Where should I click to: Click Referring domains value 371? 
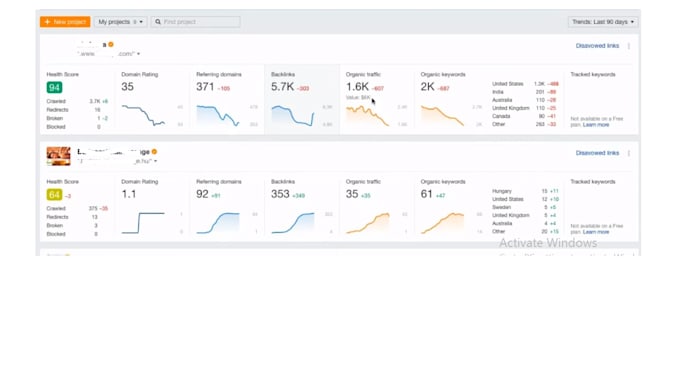(x=205, y=87)
